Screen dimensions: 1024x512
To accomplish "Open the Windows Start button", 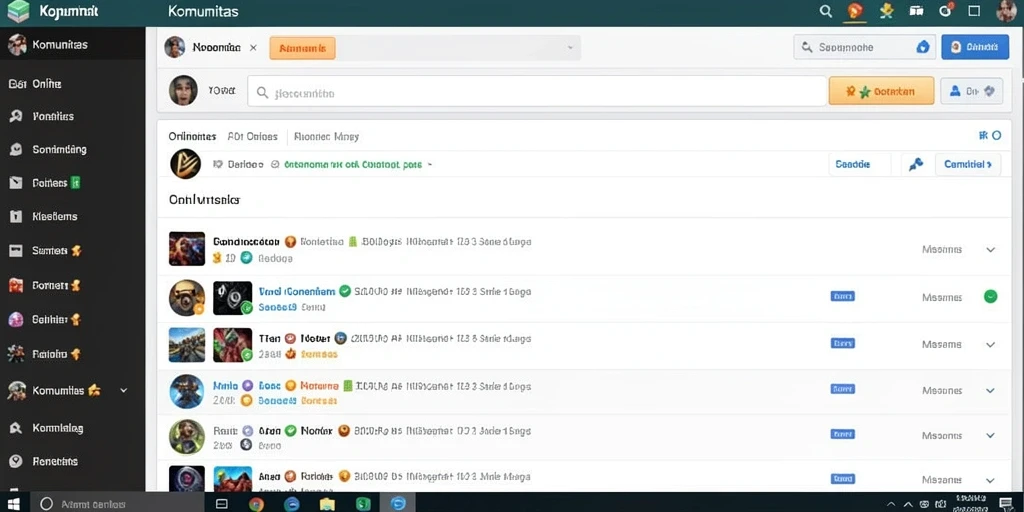I will pos(13,504).
